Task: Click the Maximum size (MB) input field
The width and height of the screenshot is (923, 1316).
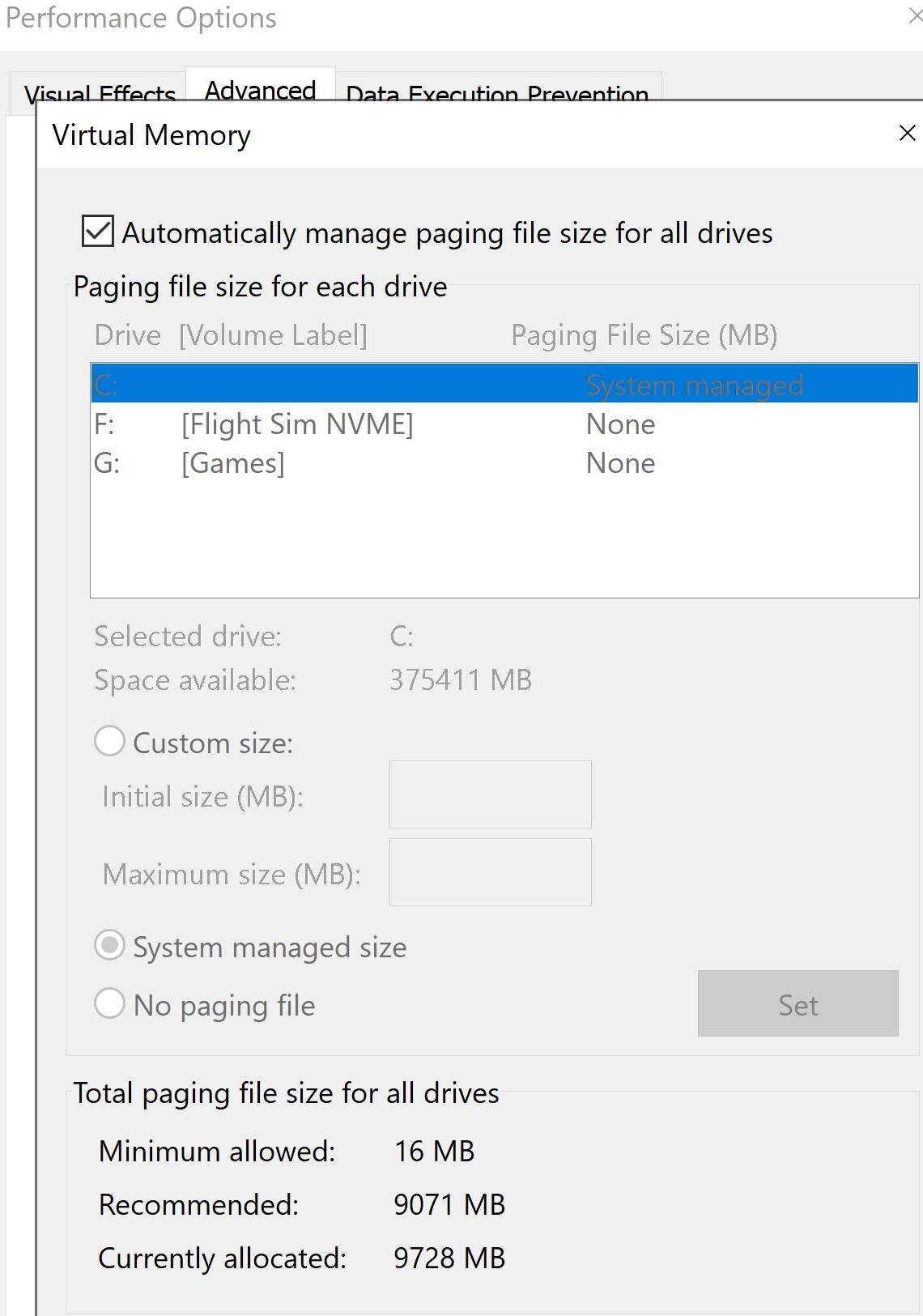Action: 490,872
